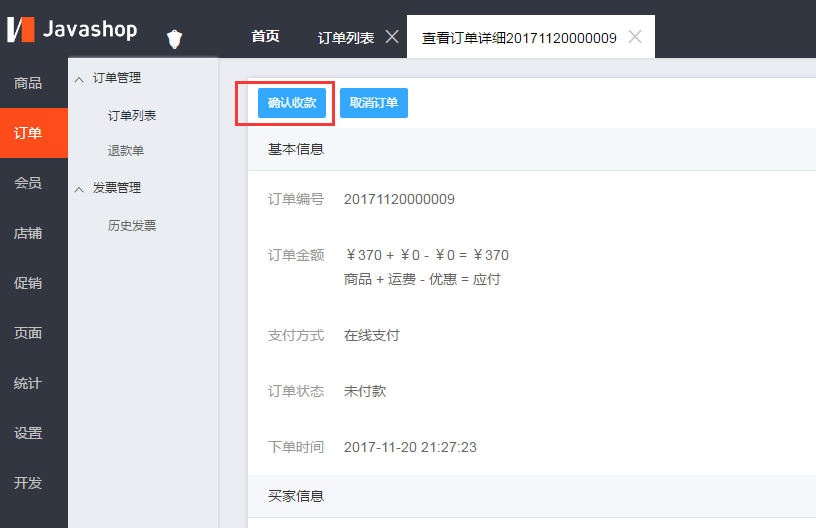Click the Javashop logo
Viewport: 816px width, 528px height.
pos(72,29)
